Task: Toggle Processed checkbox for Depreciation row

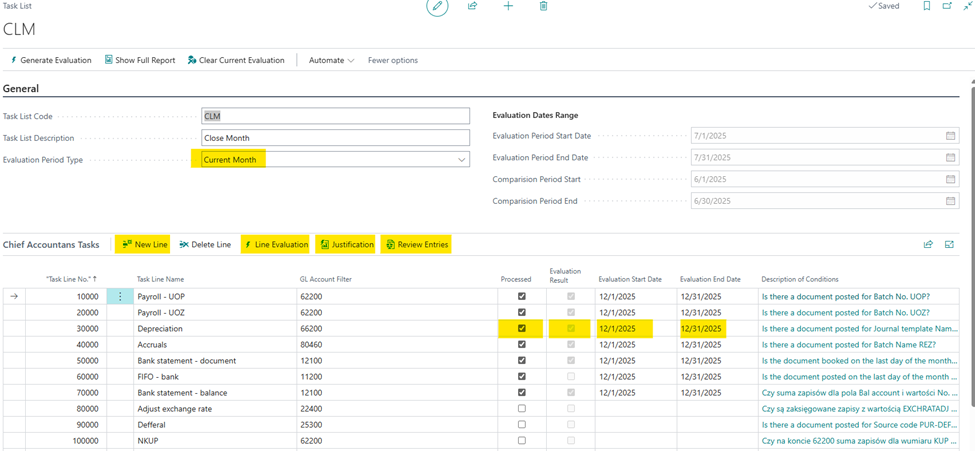Action: 521,328
